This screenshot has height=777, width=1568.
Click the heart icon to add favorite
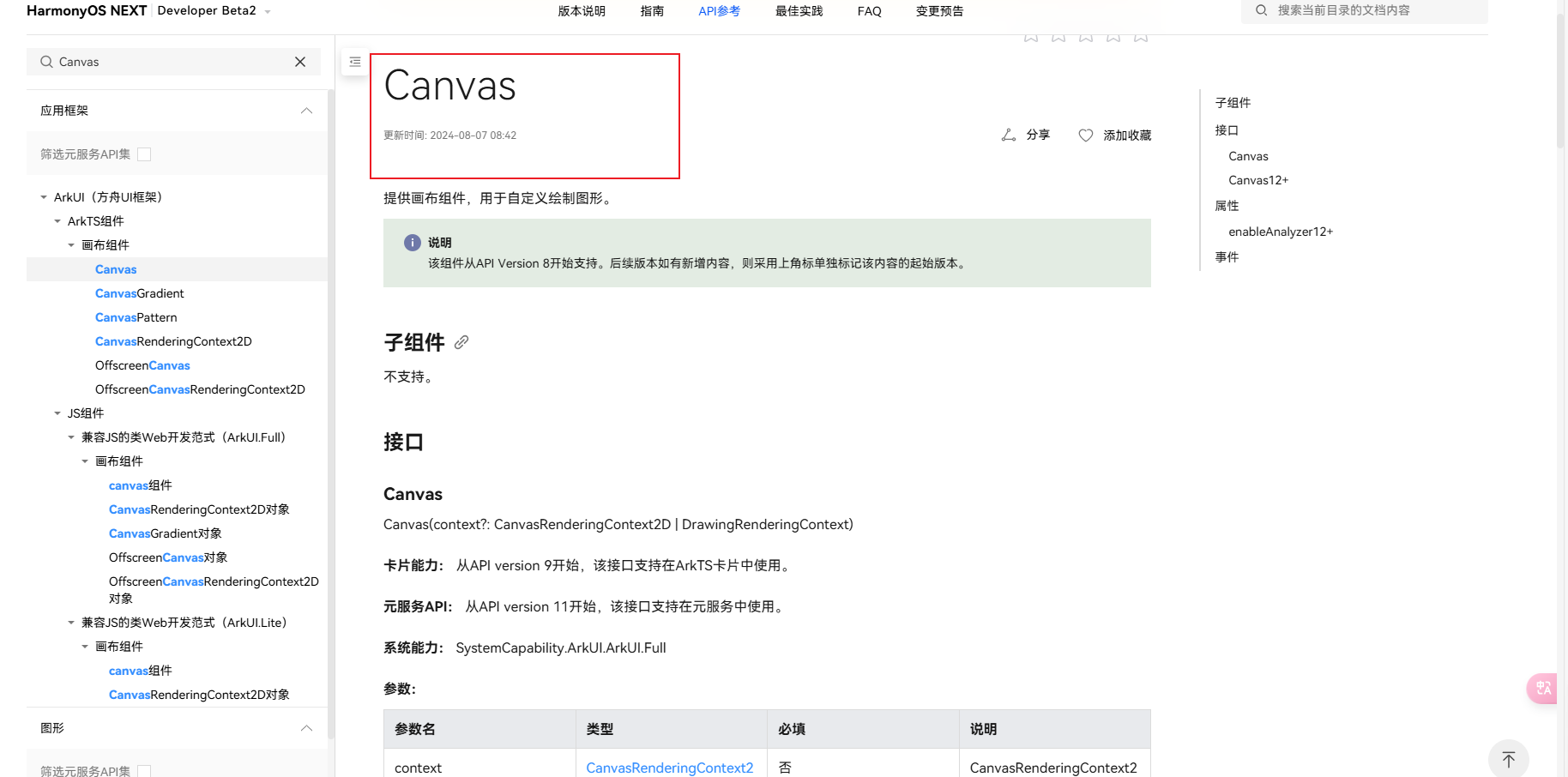[1086, 136]
